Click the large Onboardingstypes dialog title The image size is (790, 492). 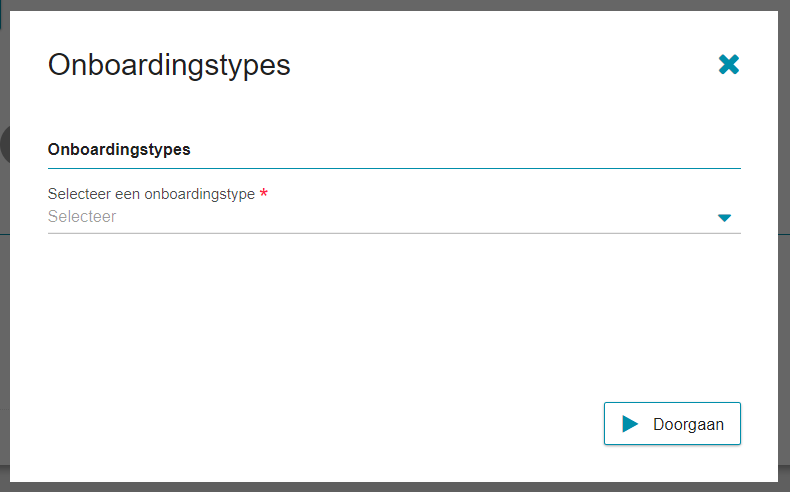pos(169,65)
